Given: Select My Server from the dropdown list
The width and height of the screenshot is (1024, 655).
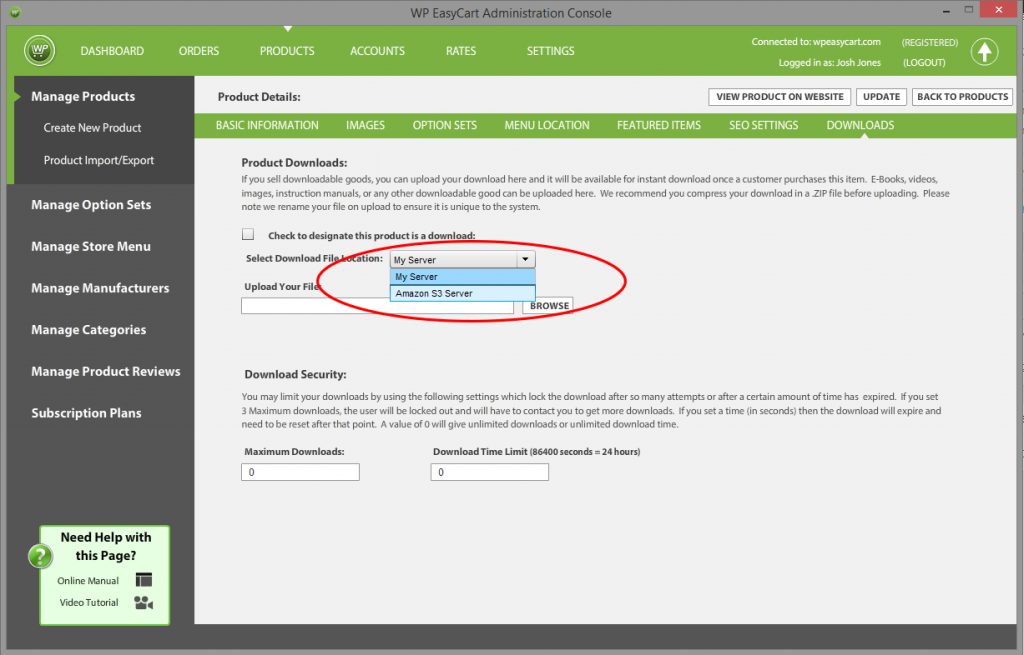Looking at the screenshot, I should click(462, 277).
